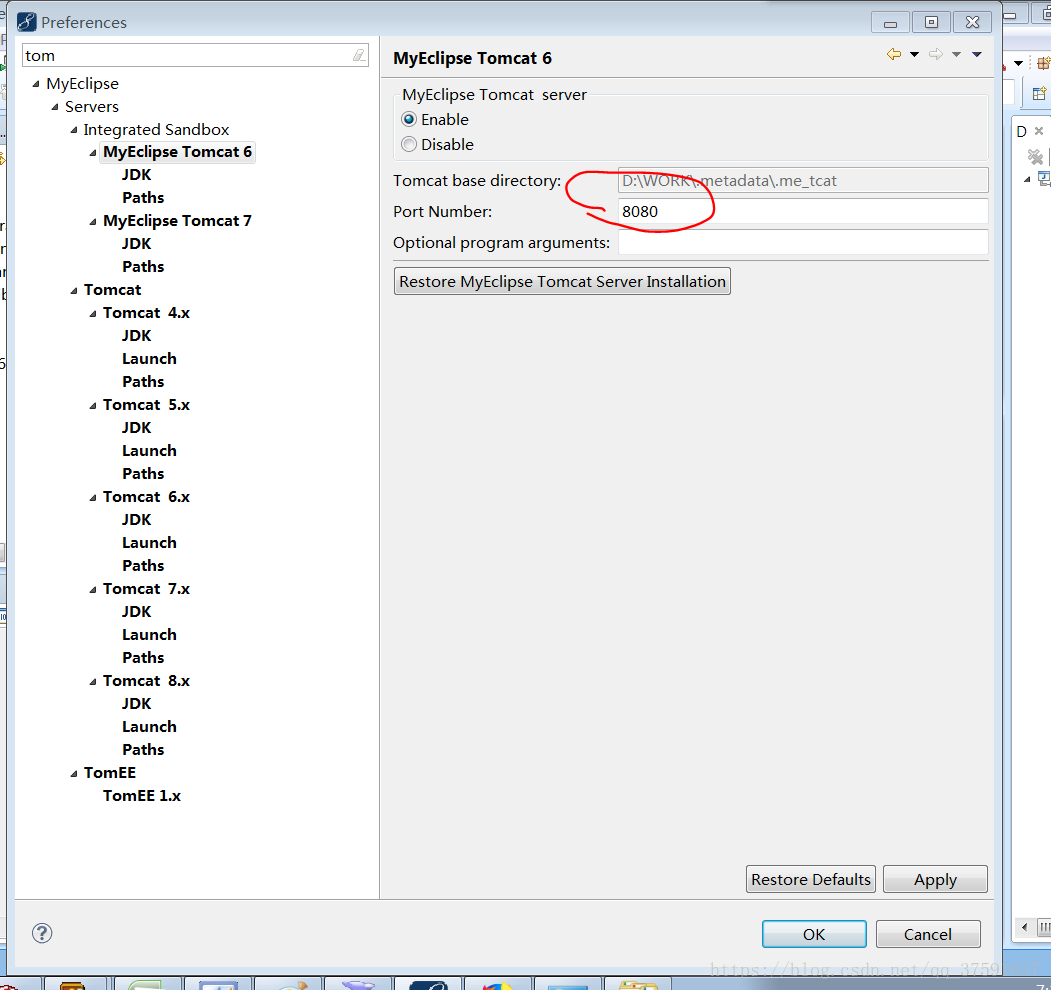Image resolution: width=1051 pixels, height=990 pixels.
Task: Open Paths under MyEclipse Tomcat 6
Action: (x=143, y=198)
